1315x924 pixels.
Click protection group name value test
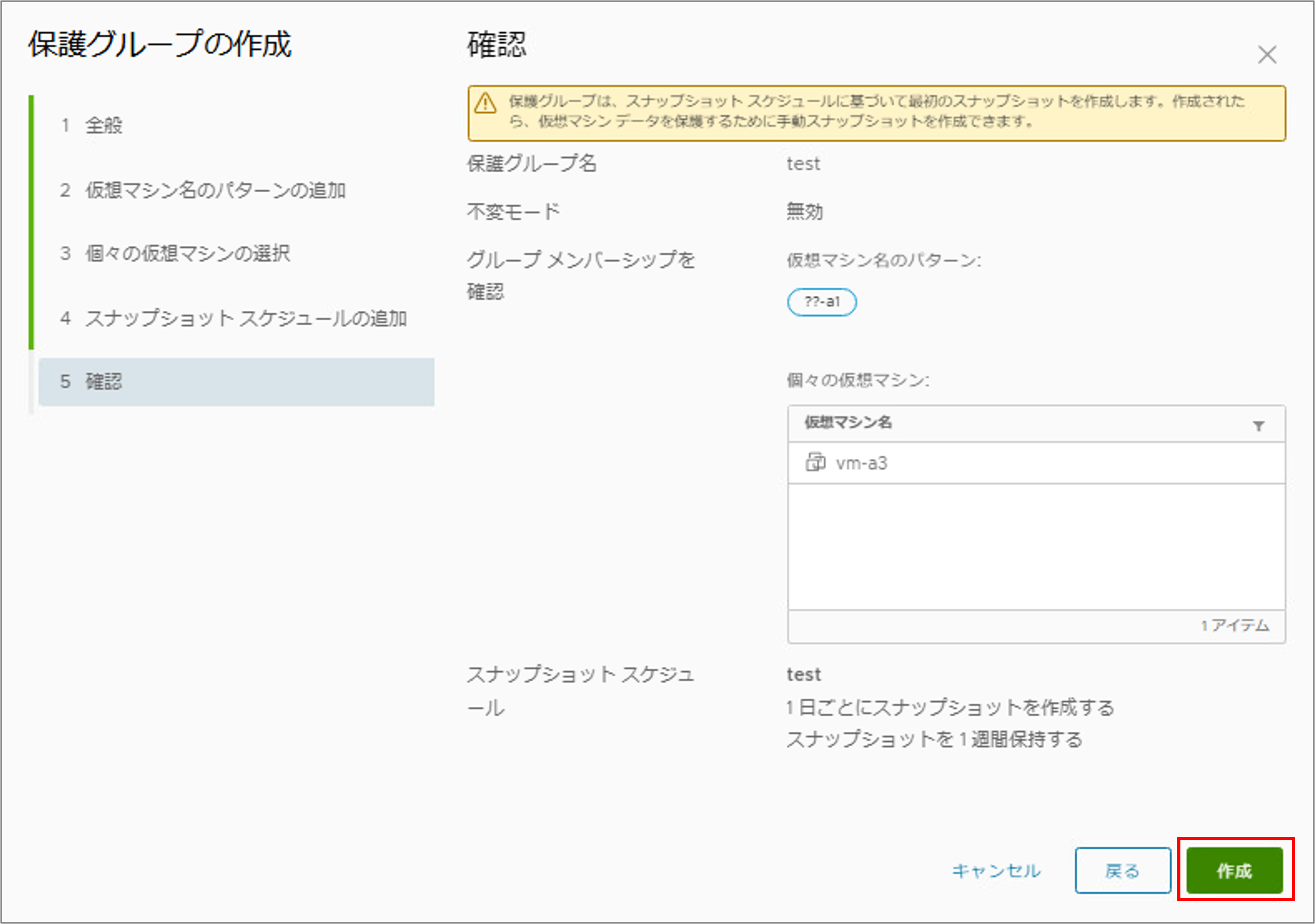pyautogui.click(x=803, y=164)
